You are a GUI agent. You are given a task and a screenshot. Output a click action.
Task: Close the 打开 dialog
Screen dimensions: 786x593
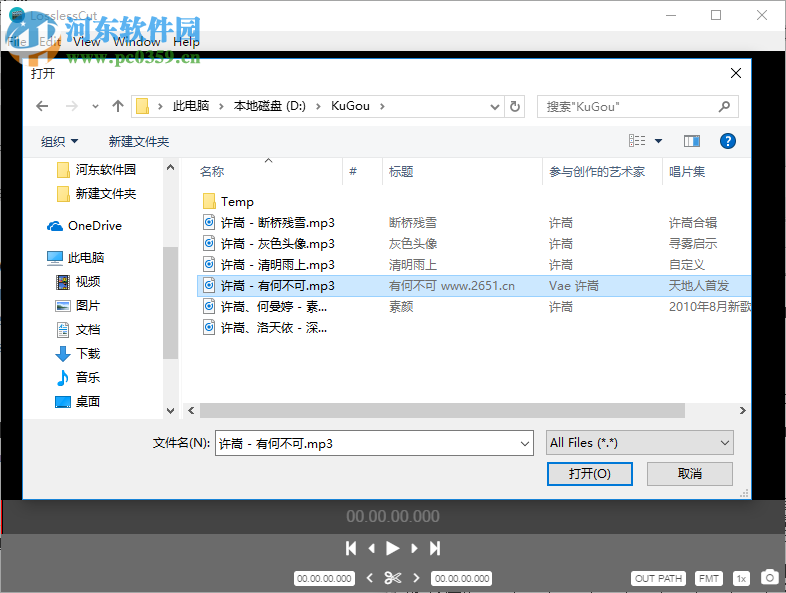[735, 73]
